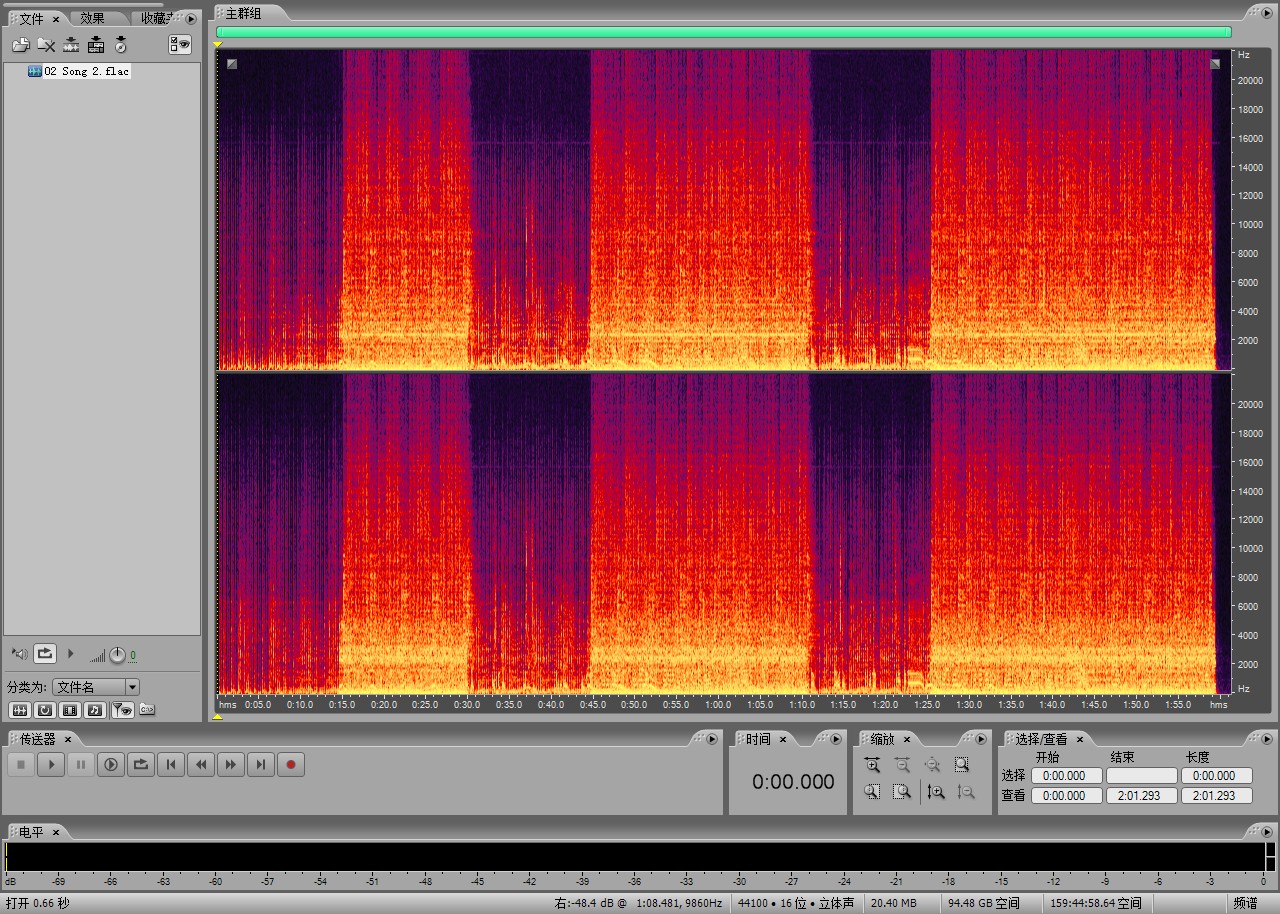Click the close file icon with X

[46, 45]
